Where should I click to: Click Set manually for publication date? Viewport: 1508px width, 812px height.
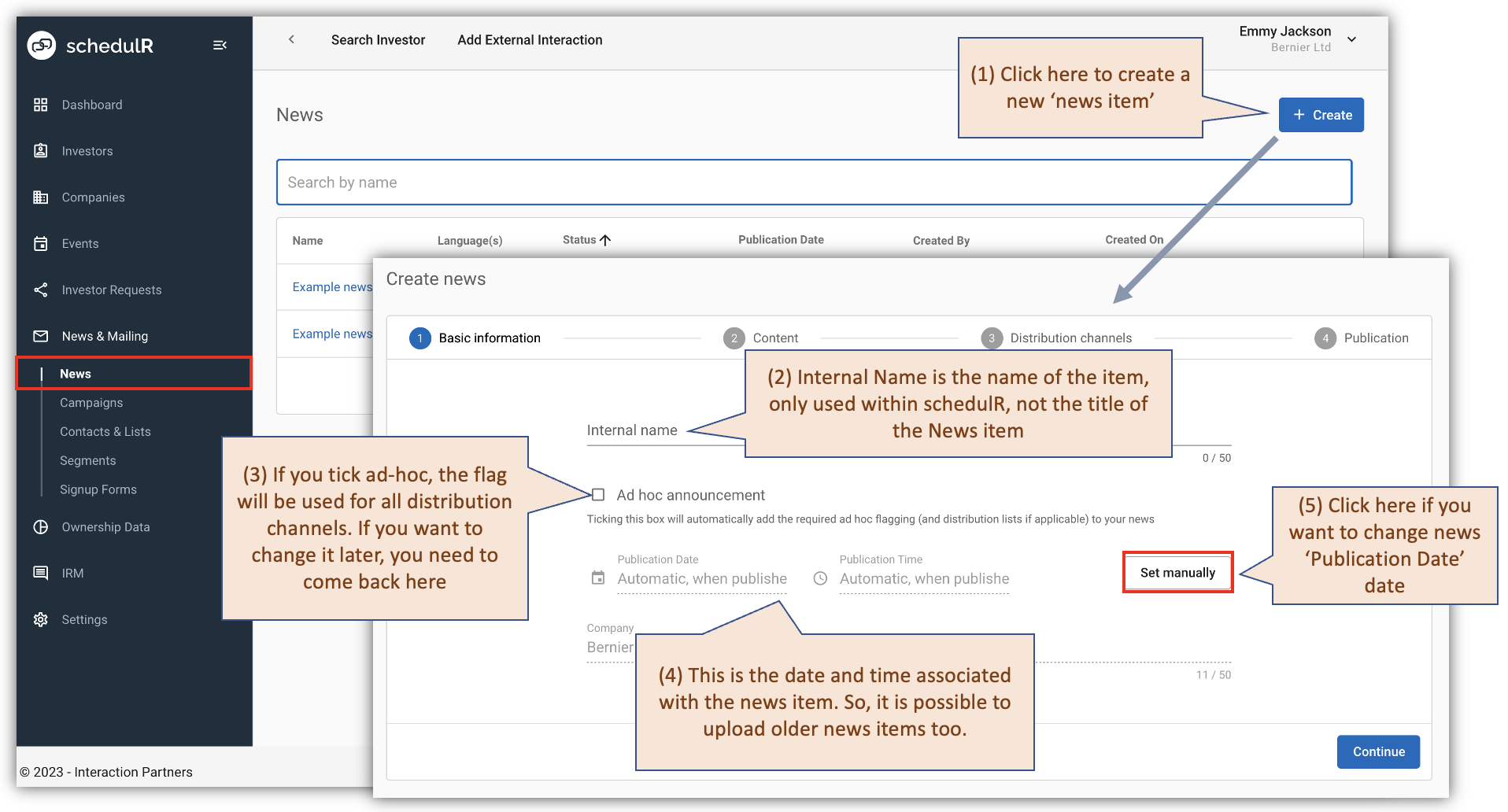click(1177, 572)
